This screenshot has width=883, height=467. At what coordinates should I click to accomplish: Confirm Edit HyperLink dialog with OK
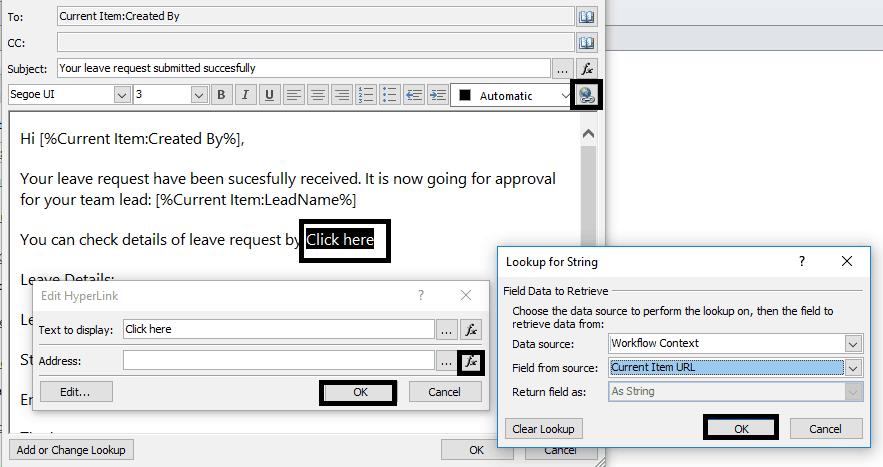click(360, 392)
